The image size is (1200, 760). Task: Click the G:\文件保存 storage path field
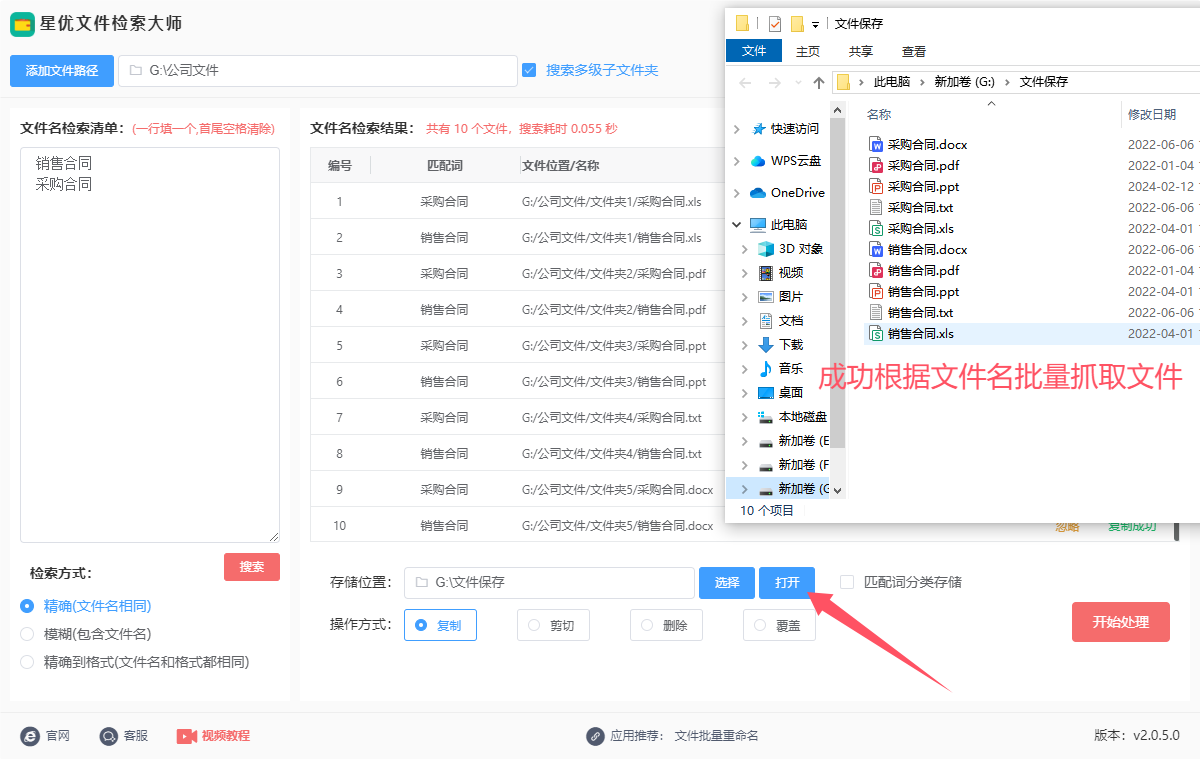pyautogui.click(x=549, y=583)
